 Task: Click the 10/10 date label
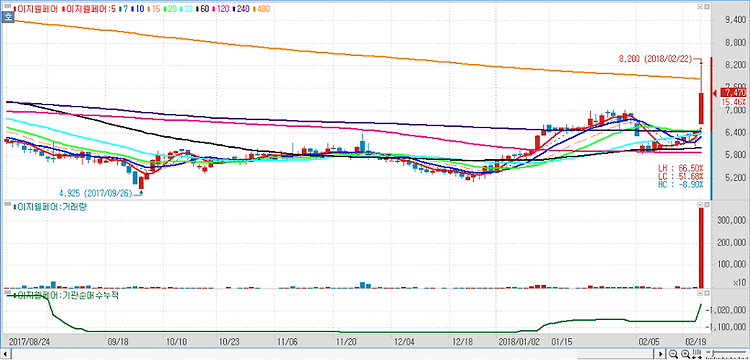[x=176, y=342]
